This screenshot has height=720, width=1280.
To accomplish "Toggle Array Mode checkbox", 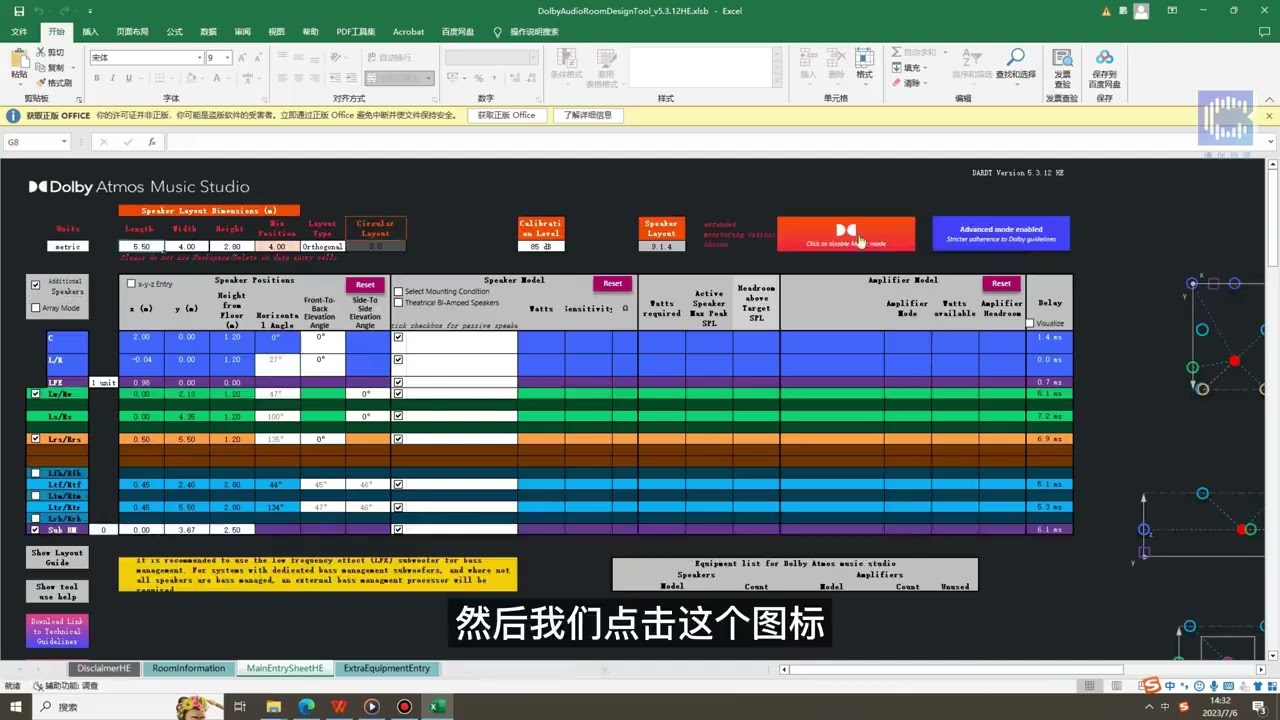I will point(37,308).
